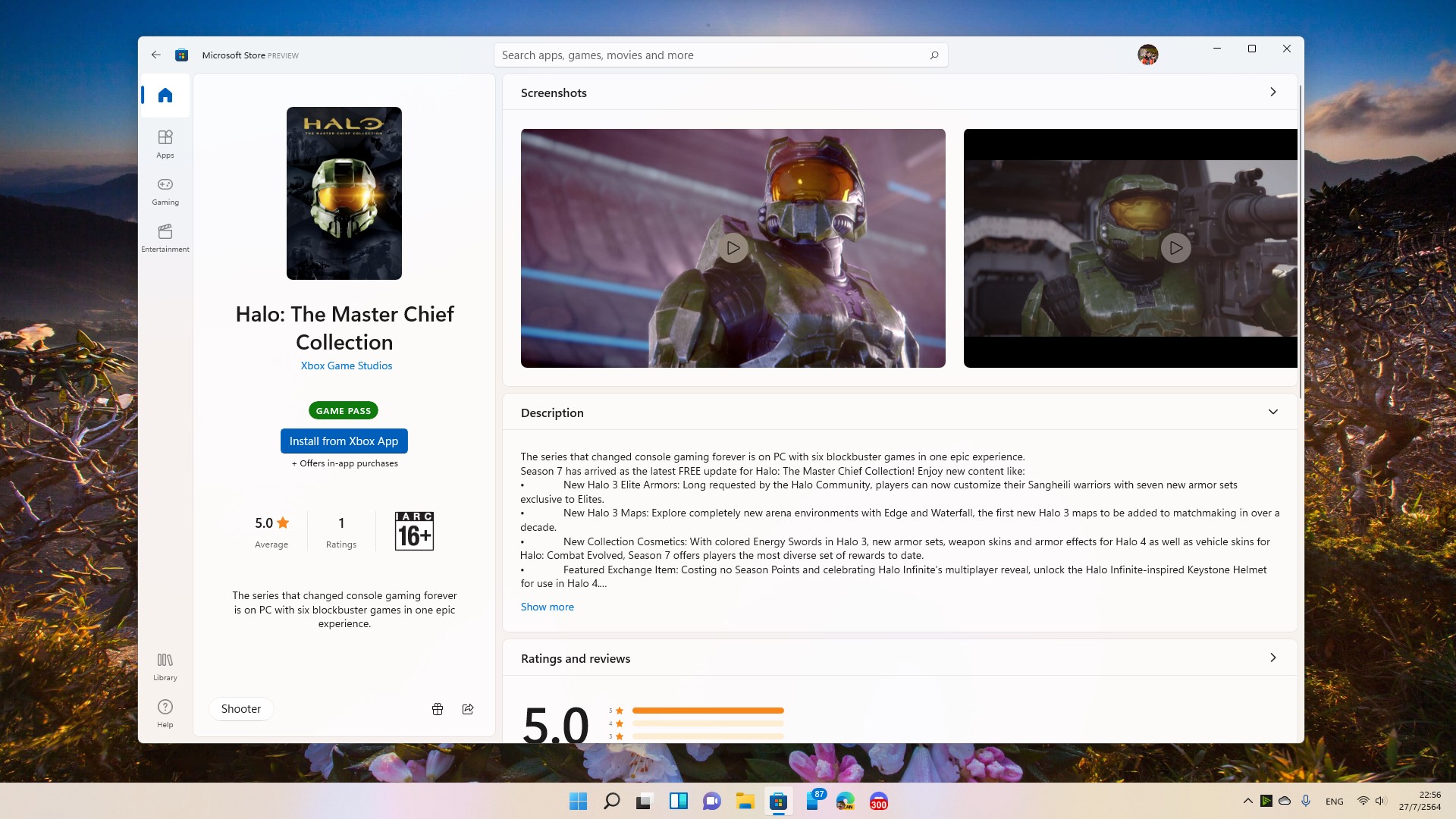Click the Halo game cover thumbnail

[x=344, y=193]
